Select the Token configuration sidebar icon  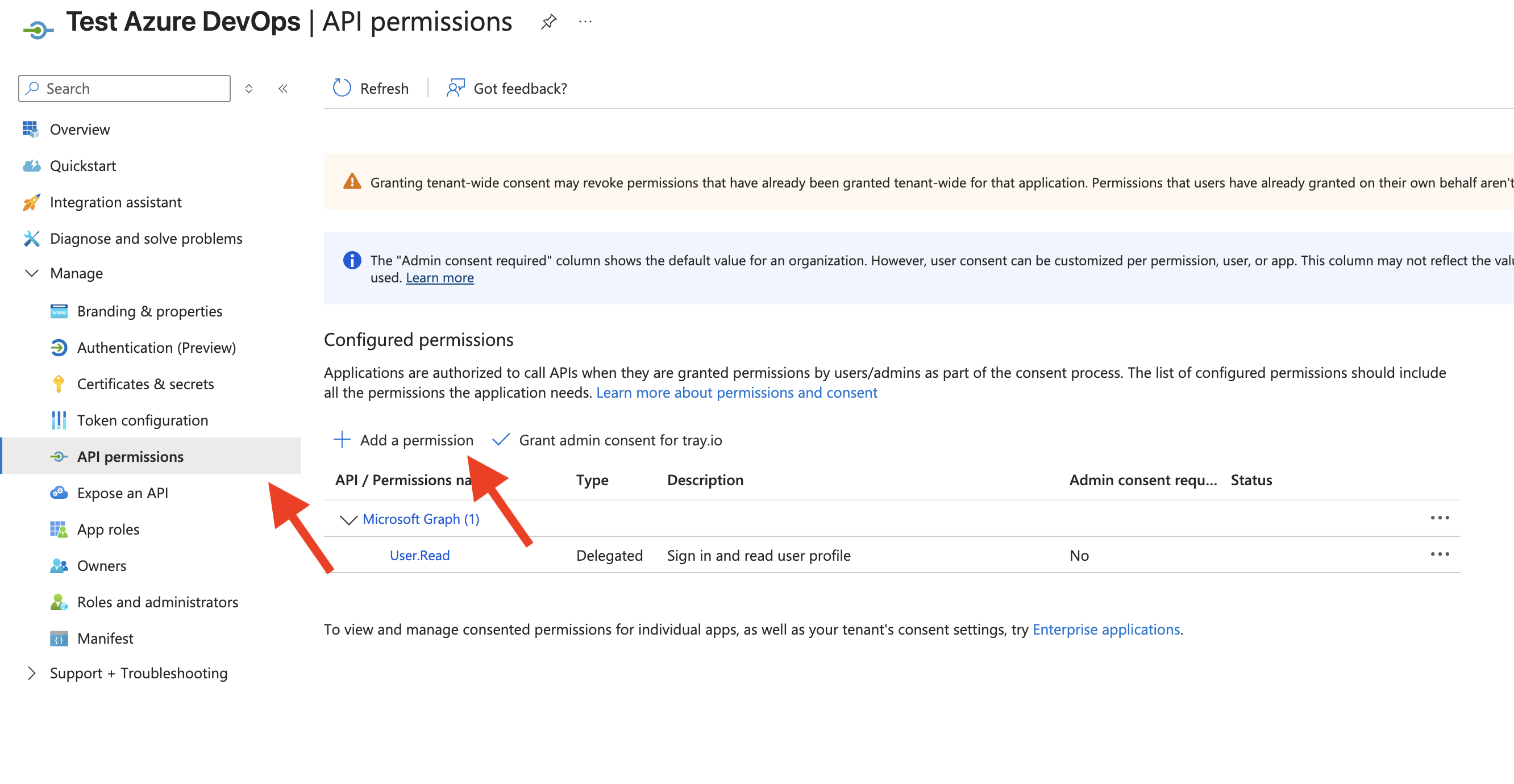59,420
